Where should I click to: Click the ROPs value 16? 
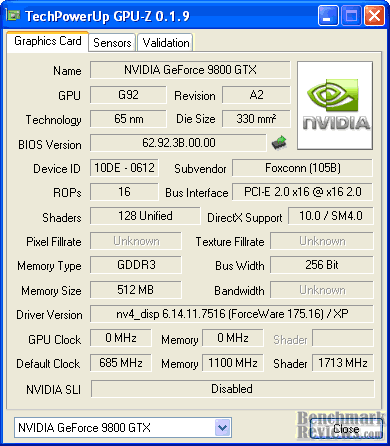124,192
